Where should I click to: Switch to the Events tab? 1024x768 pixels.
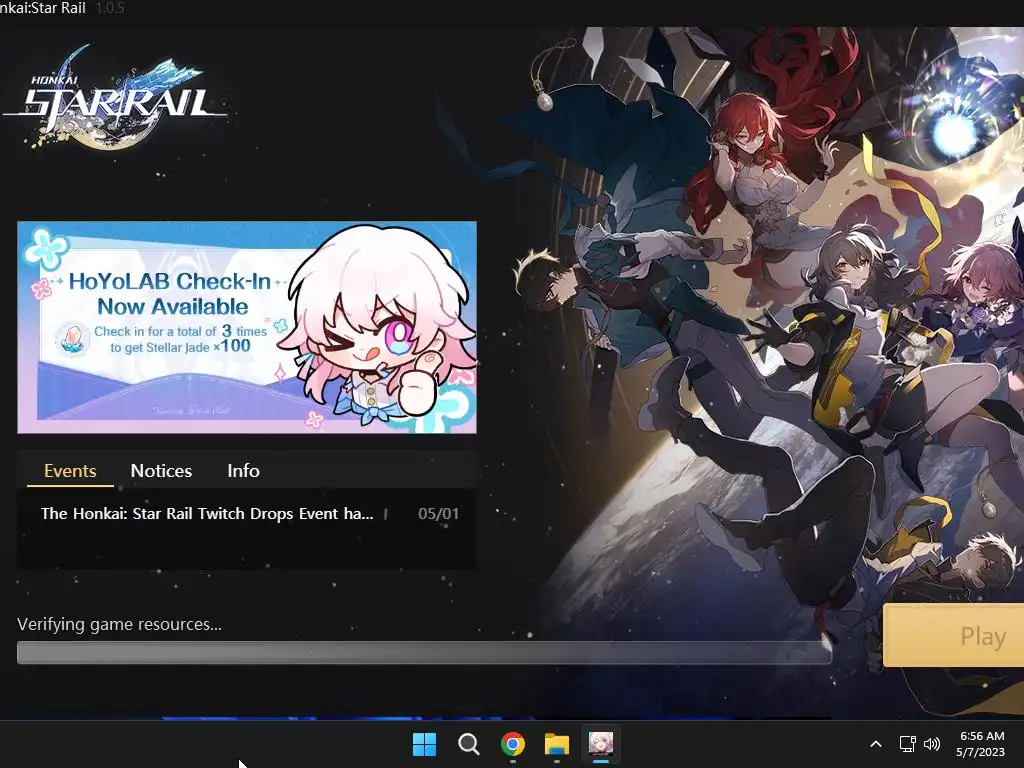(x=70, y=471)
